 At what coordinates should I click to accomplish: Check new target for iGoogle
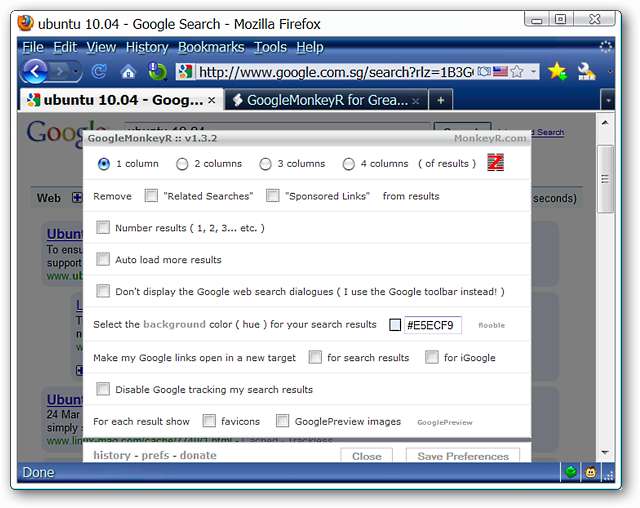[432, 357]
